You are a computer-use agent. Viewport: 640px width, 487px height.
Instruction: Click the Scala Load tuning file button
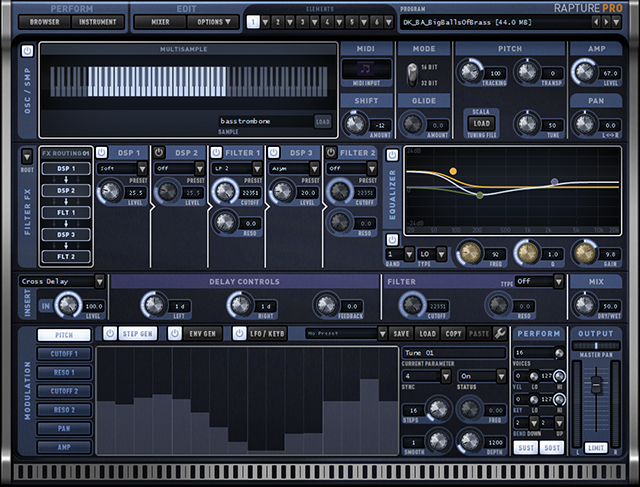point(478,126)
